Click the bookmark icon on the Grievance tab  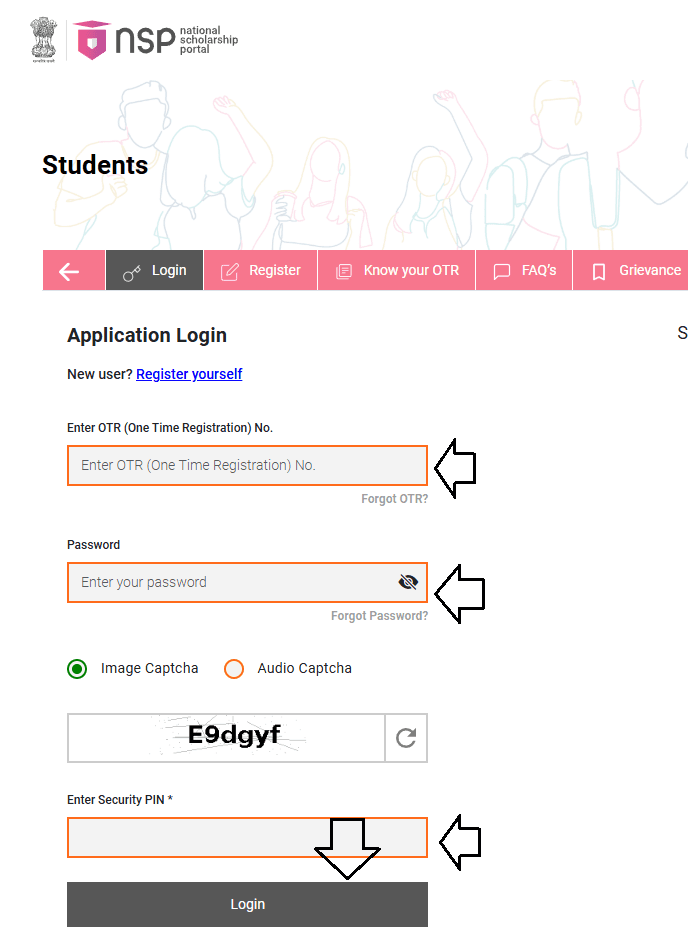pyautogui.click(x=598, y=270)
